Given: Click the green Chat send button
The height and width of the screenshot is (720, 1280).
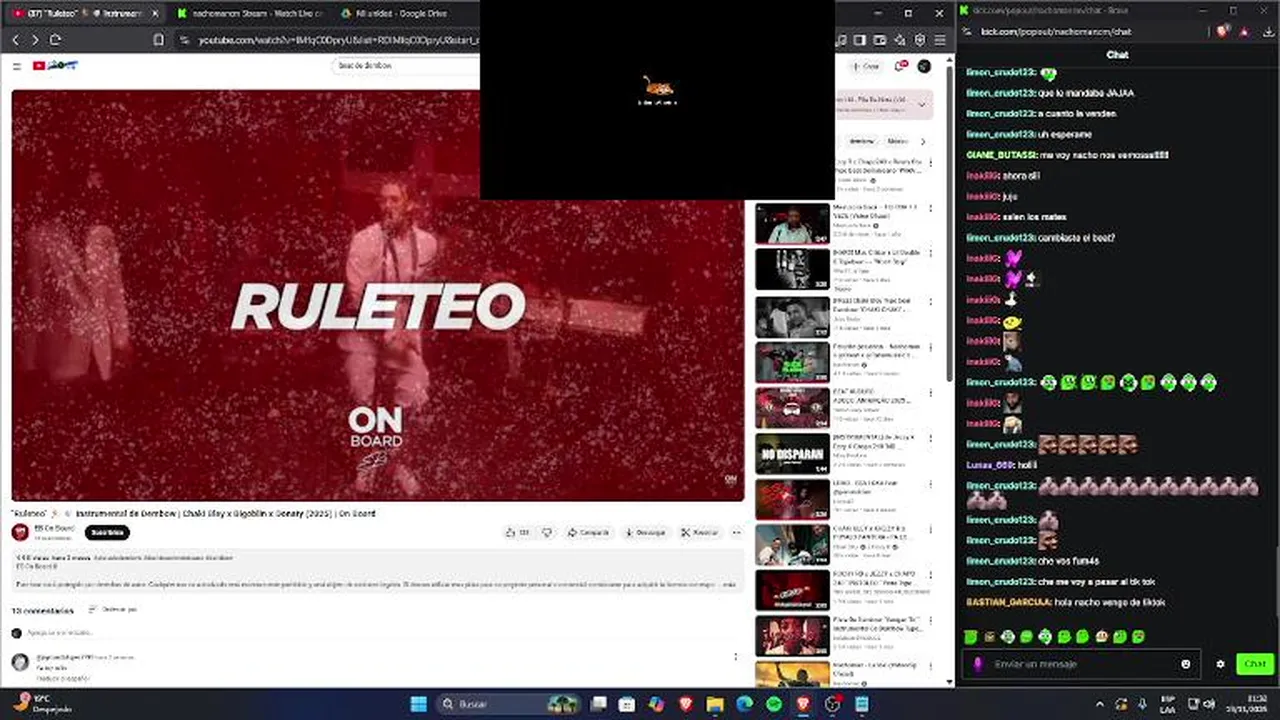Looking at the screenshot, I should pos(1254,664).
